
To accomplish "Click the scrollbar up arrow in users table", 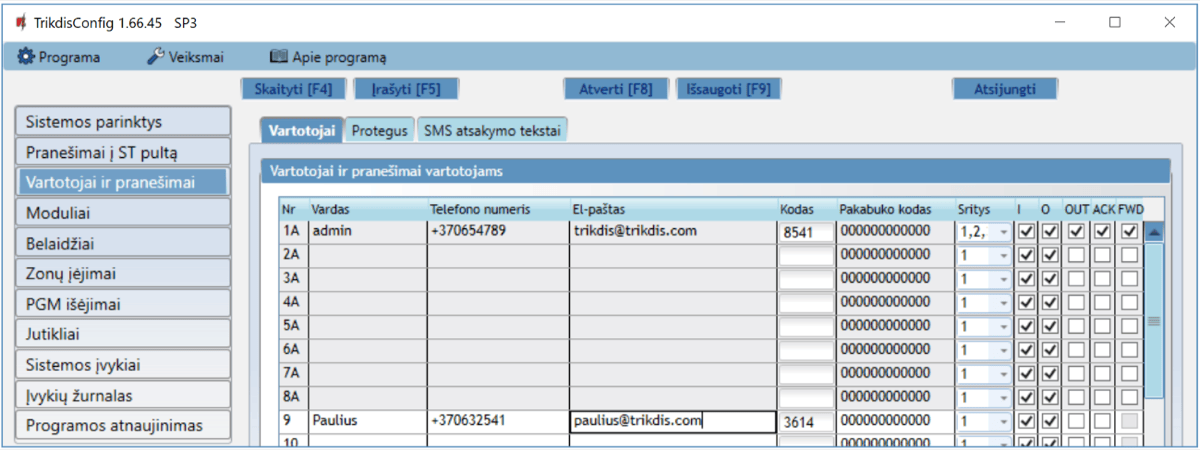I will click(x=1154, y=232).
